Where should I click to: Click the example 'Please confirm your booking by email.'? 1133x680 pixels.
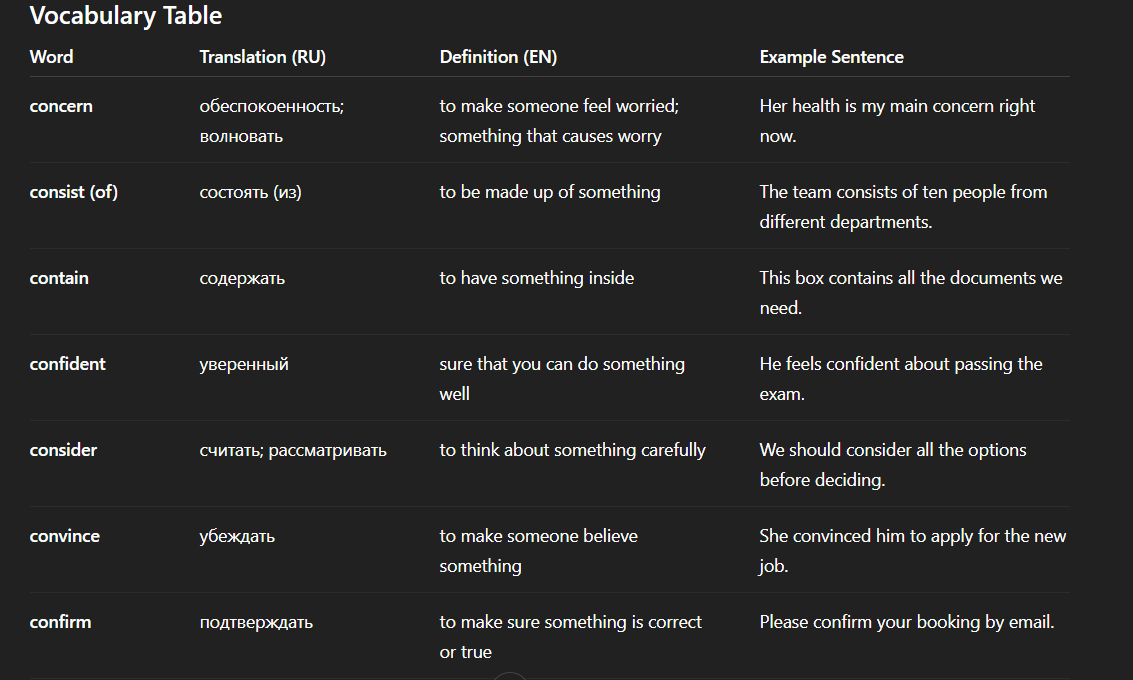906,622
